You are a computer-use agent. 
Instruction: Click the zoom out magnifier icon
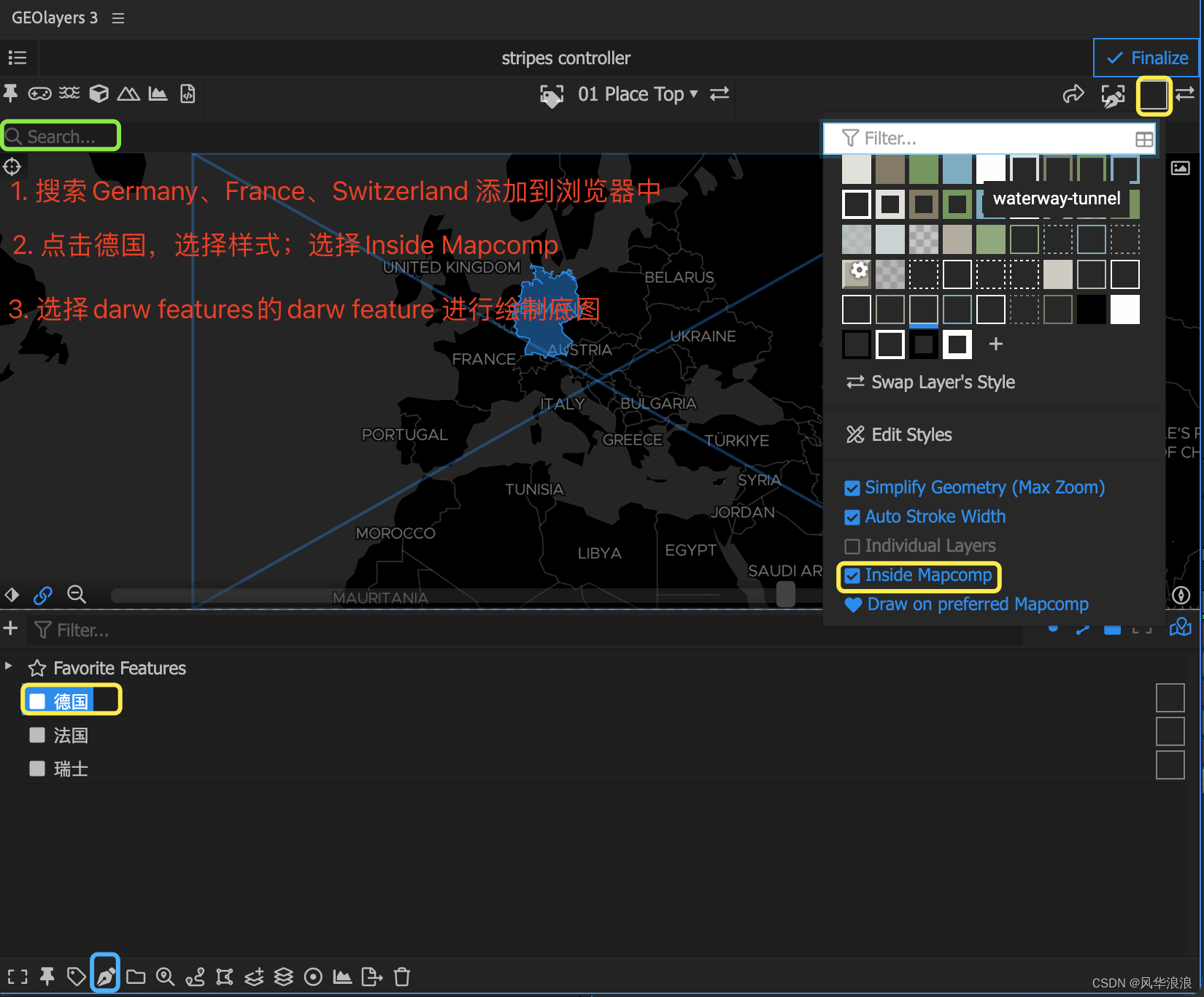[76, 595]
